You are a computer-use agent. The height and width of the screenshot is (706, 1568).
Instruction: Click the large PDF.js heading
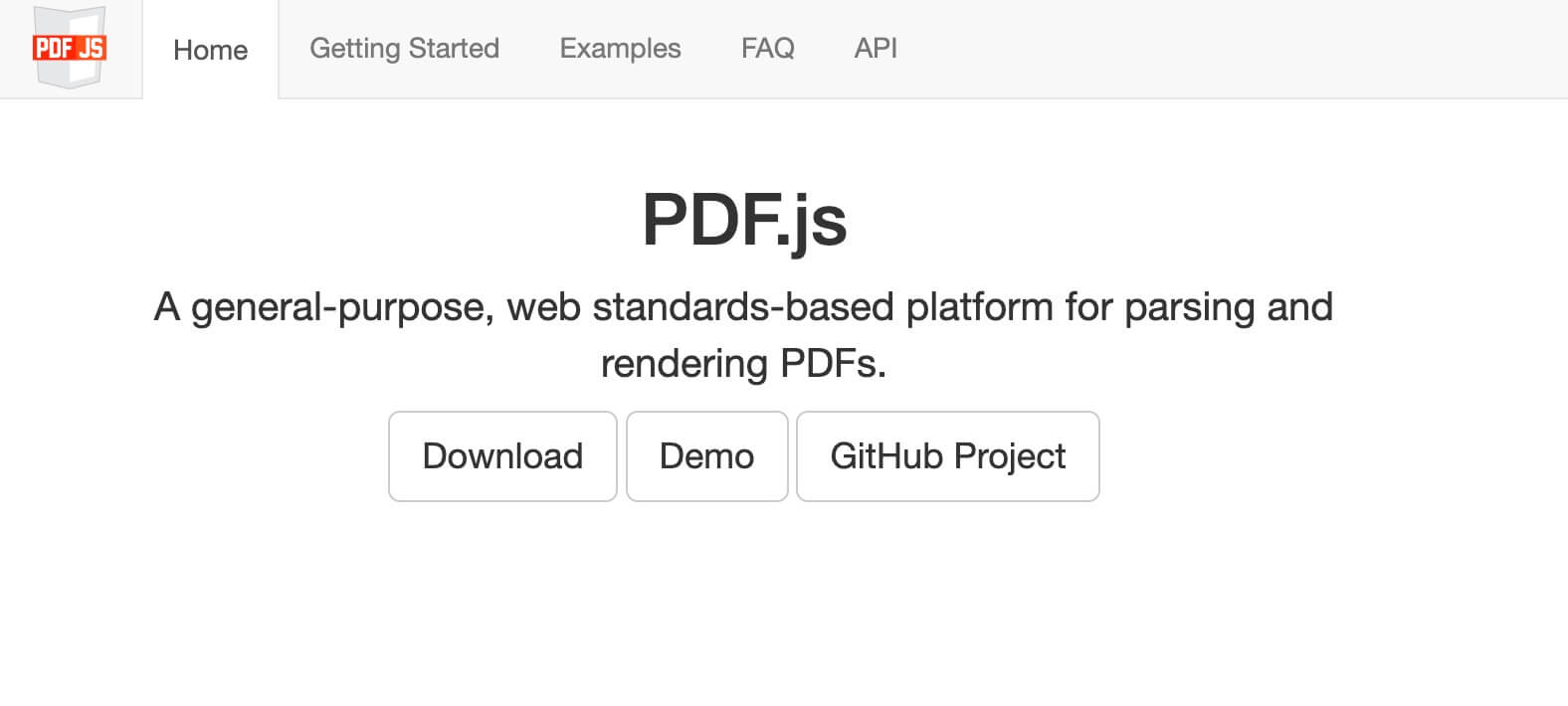[x=744, y=220]
